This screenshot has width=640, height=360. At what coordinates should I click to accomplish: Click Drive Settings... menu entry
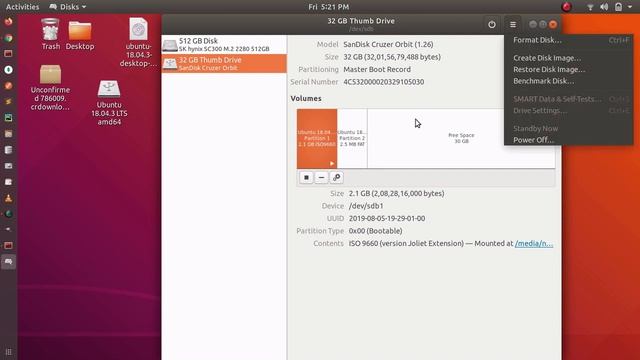(569, 111)
